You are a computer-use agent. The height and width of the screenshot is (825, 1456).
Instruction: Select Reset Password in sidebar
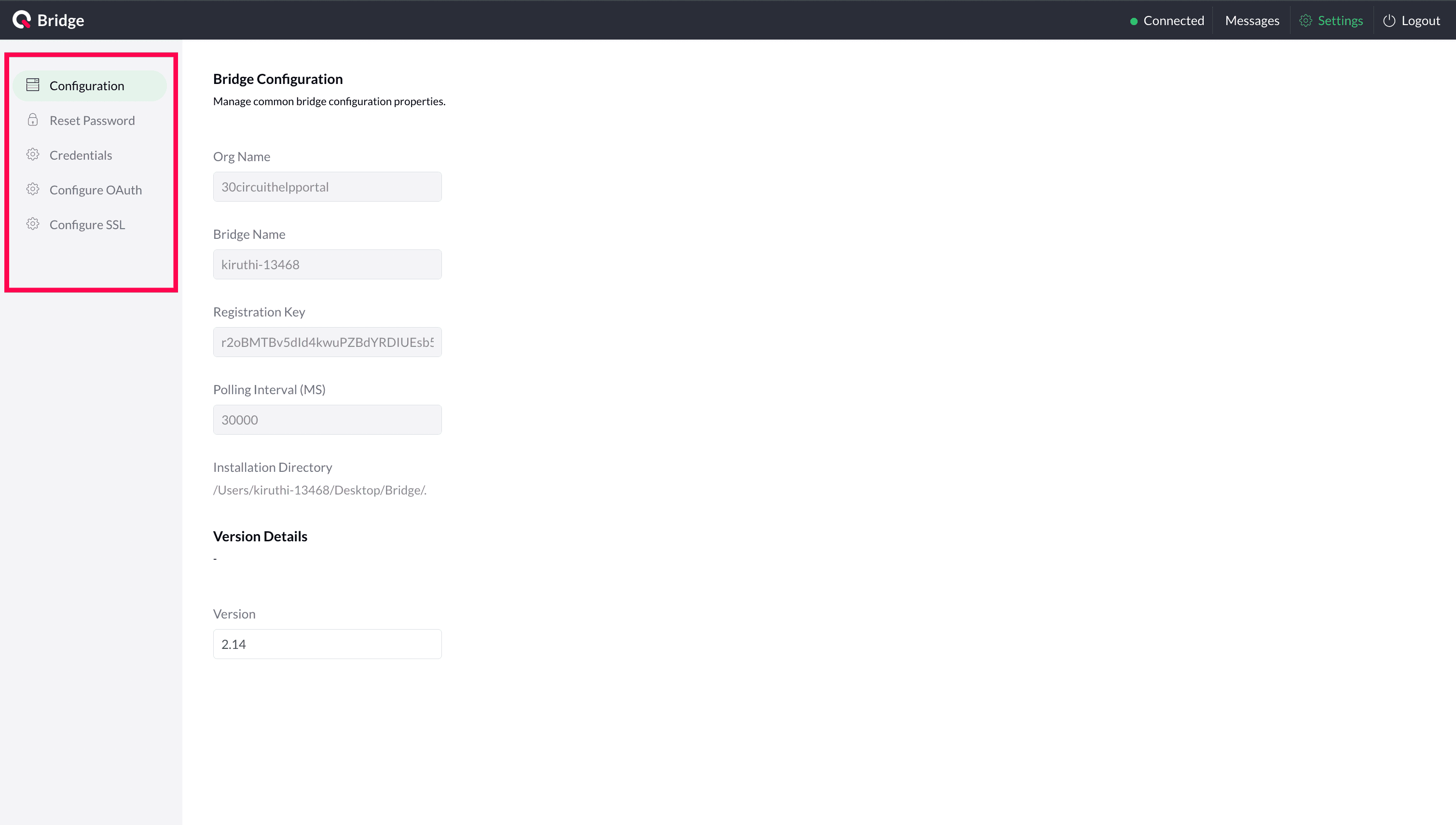pos(92,120)
